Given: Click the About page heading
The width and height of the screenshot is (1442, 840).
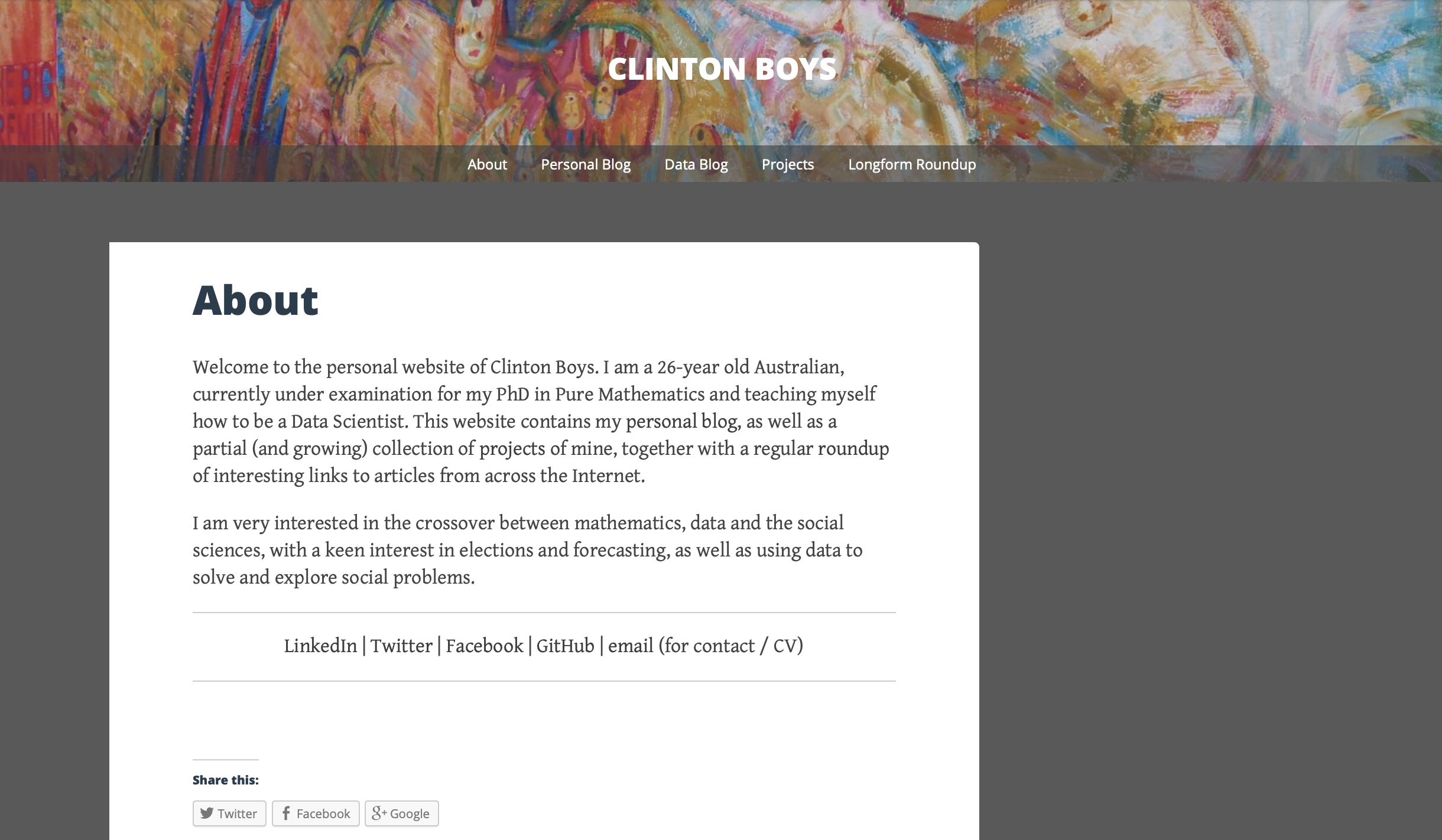Looking at the screenshot, I should tap(255, 300).
